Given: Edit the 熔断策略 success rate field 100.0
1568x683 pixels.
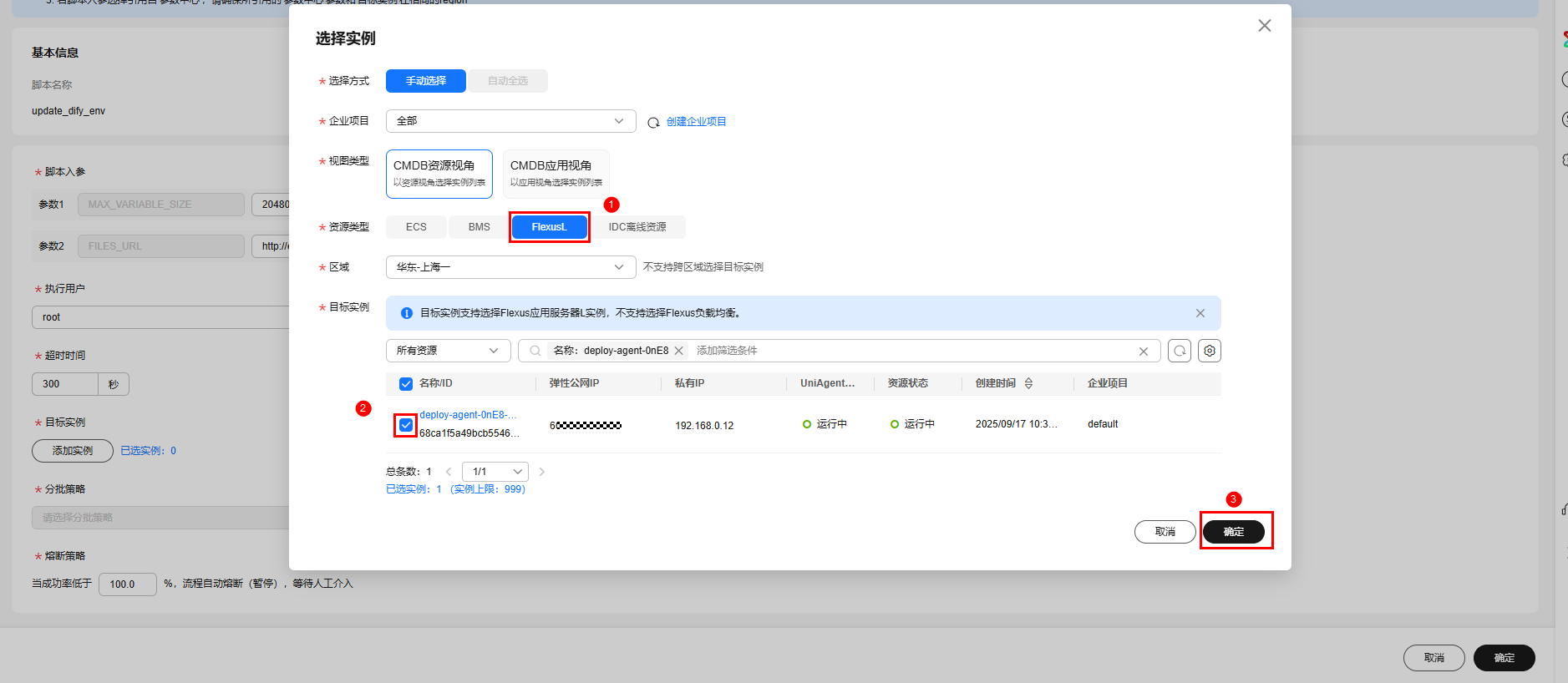Looking at the screenshot, I should (128, 584).
